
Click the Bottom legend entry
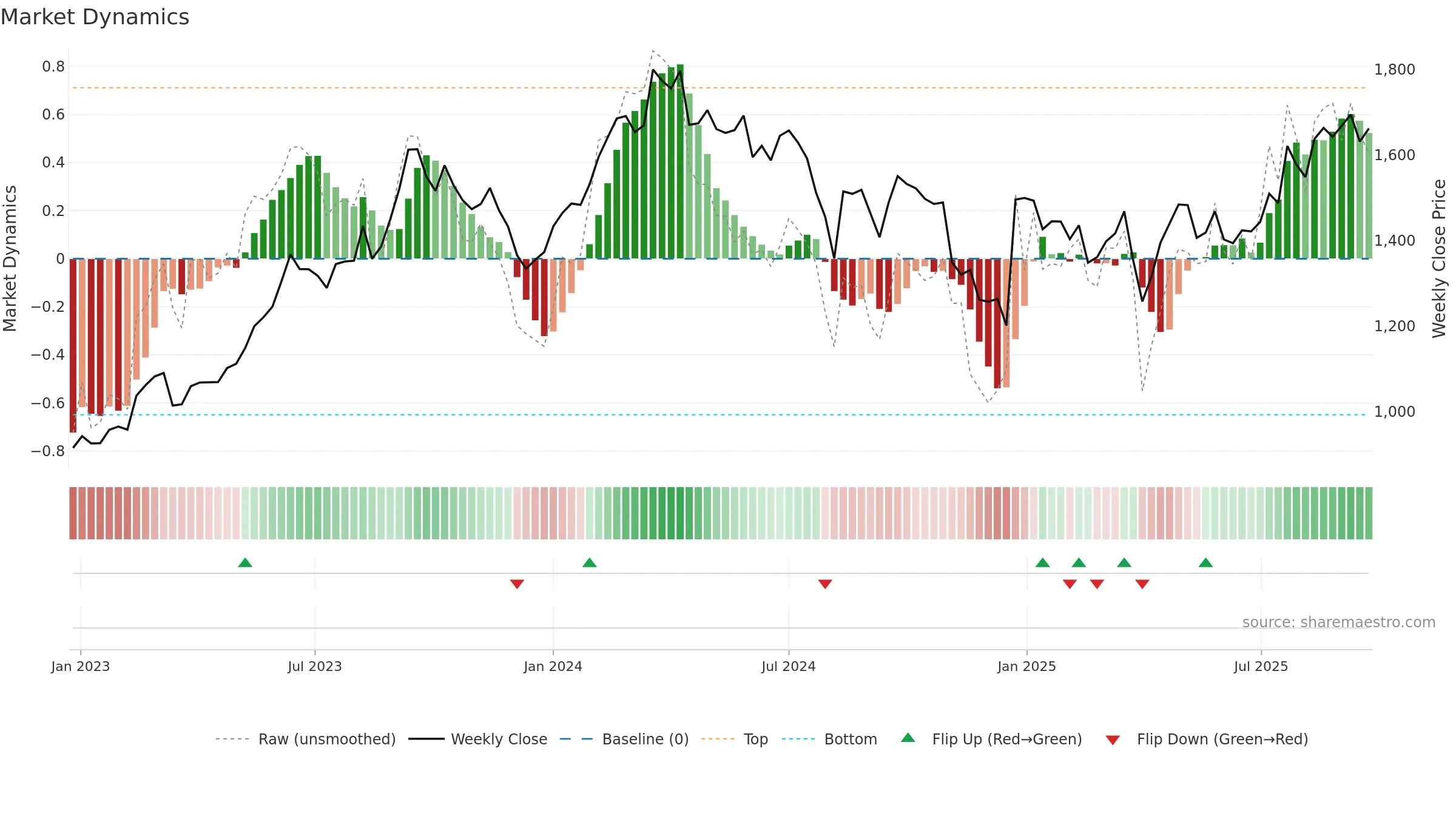point(829,739)
